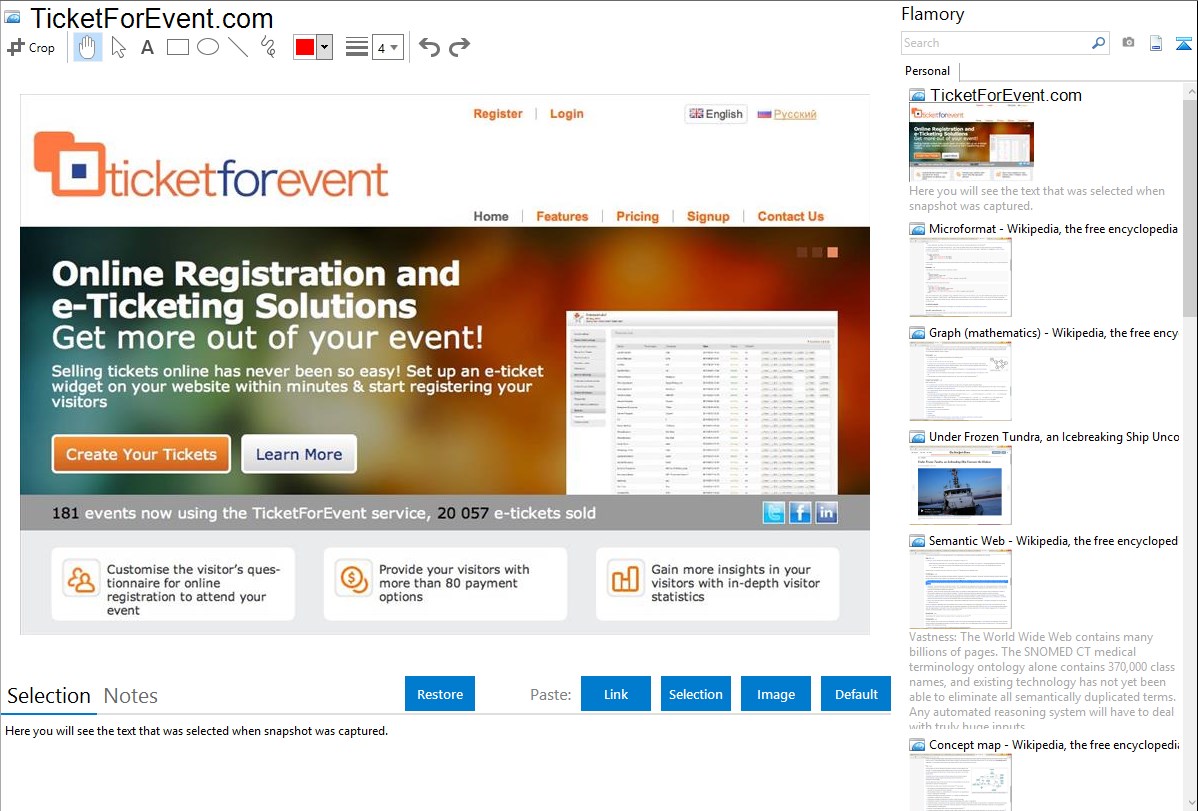Open the Microformat Wikipedia snapshot thumbnail

coord(960,277)
